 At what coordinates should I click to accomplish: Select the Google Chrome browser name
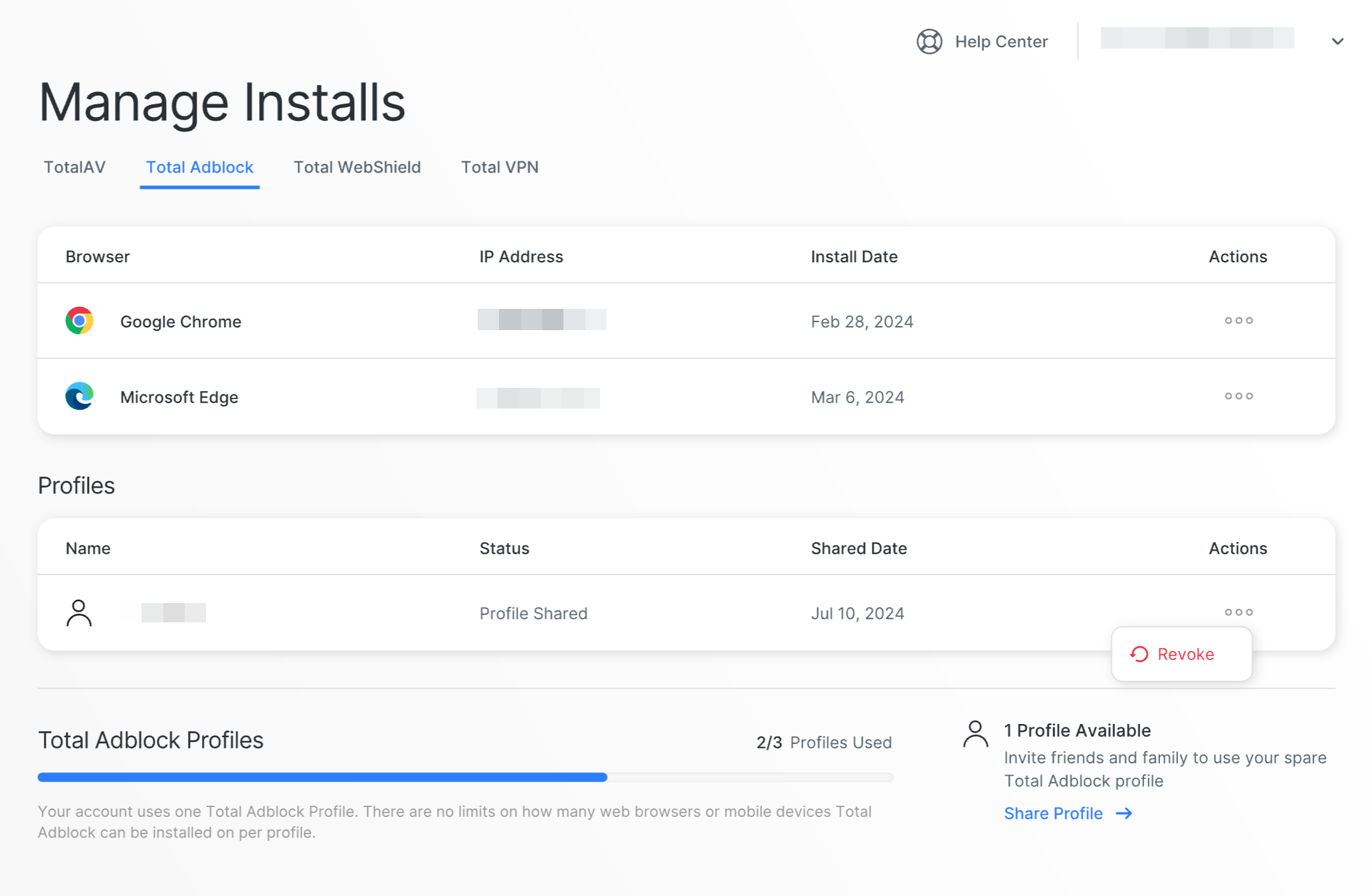coord(181,321)
